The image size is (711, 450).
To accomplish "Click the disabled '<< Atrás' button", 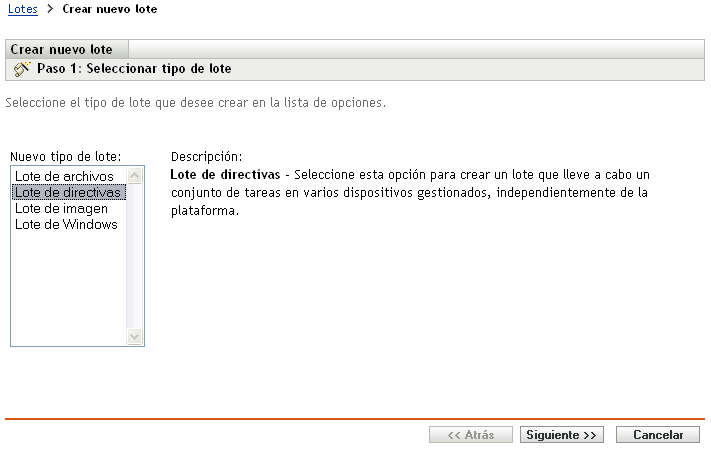I will 470,435.
